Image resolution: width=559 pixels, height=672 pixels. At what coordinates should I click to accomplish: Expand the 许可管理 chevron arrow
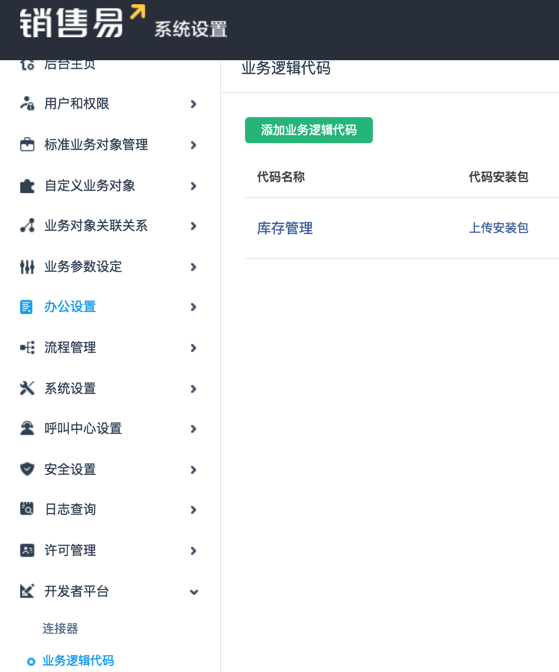(193, 551)
